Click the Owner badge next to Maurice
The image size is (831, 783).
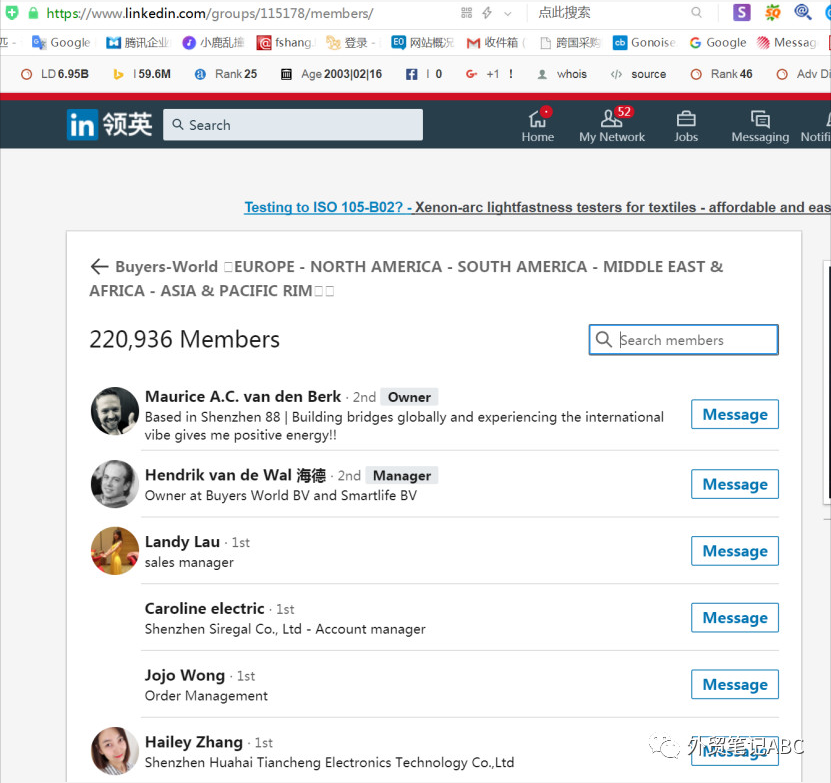(409, 397)
